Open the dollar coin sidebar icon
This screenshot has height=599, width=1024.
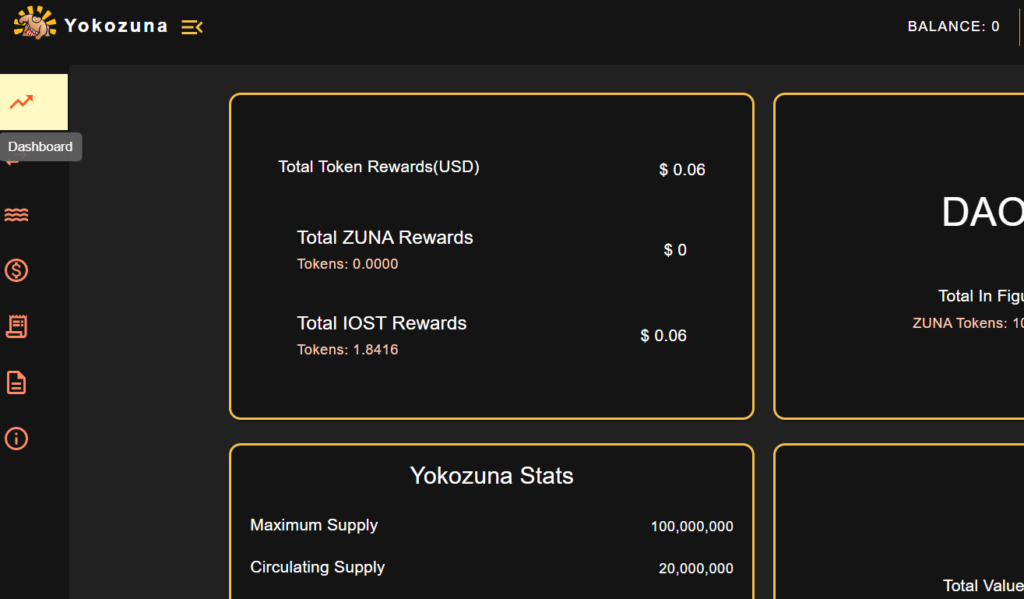[x=16, y=270]
